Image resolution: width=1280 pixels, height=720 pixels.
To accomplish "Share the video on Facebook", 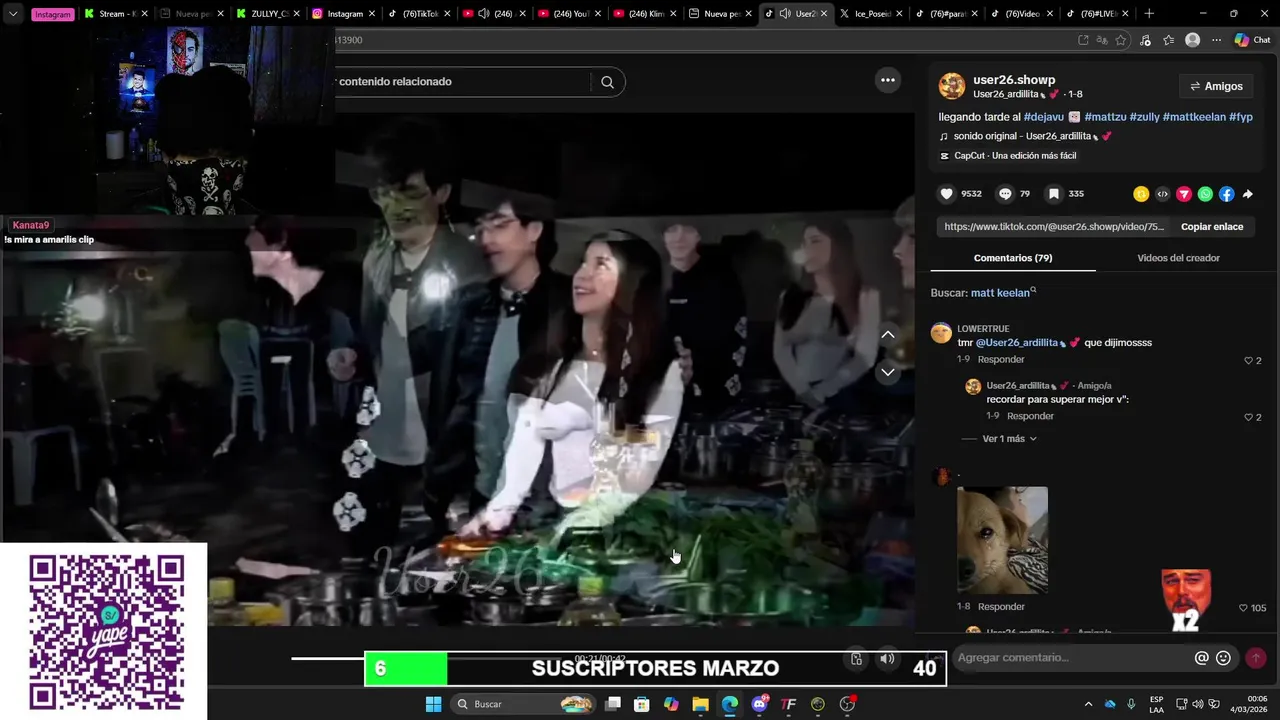I will click(1226, 194).
